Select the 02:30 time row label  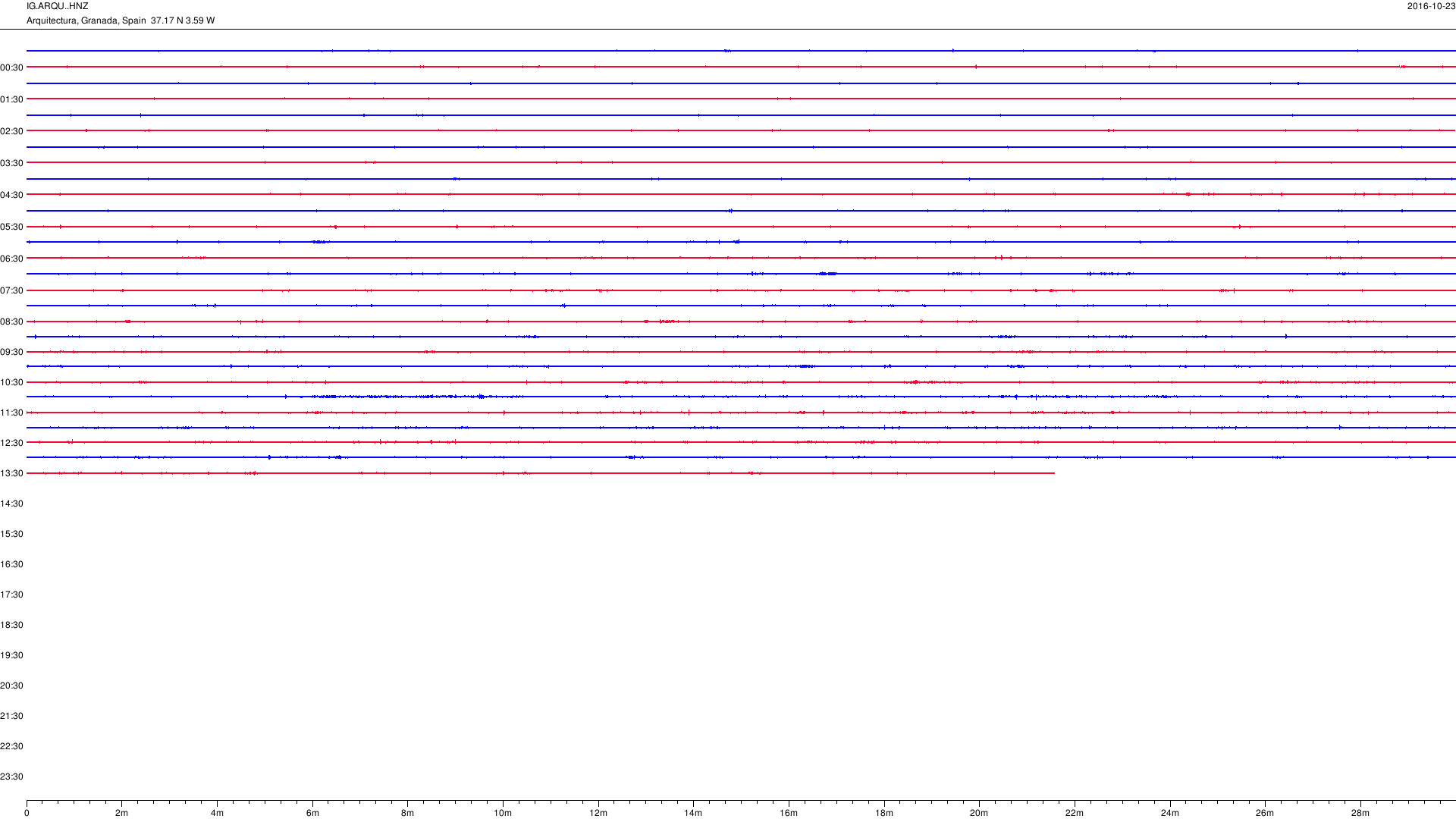tap(11, 131)
